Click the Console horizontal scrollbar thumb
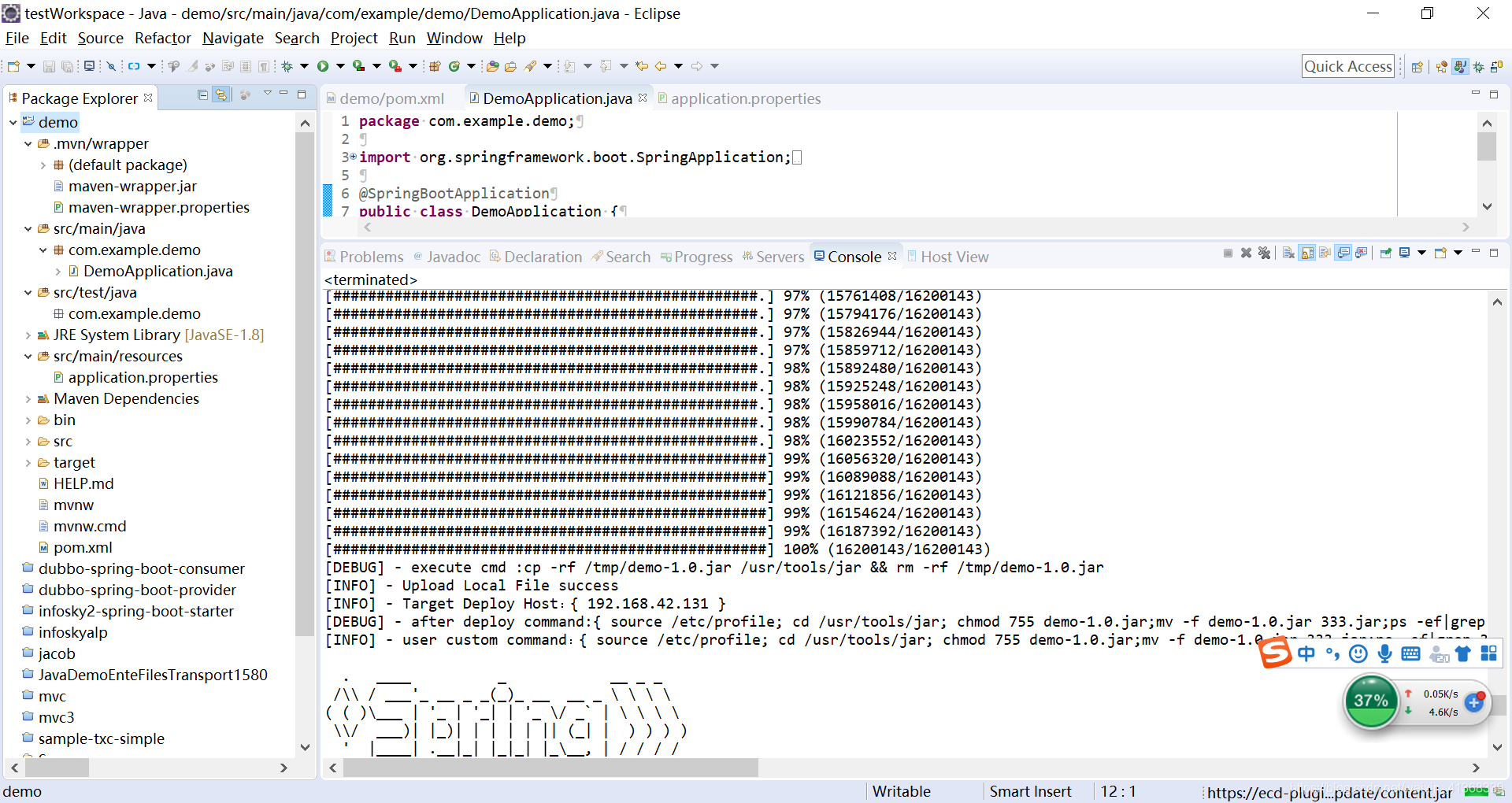 550,768
